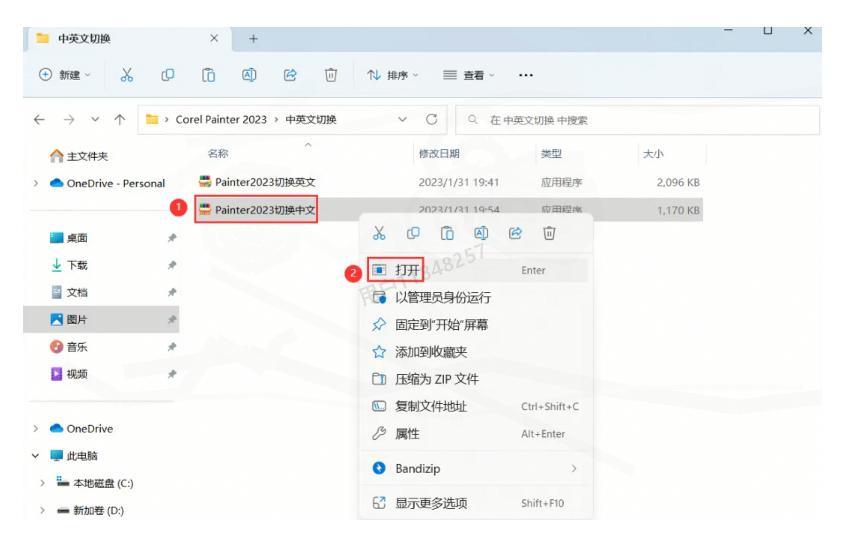The image size is (846, 547).
Task: Expand the address bar history dropdown
Action: [402, 119]
